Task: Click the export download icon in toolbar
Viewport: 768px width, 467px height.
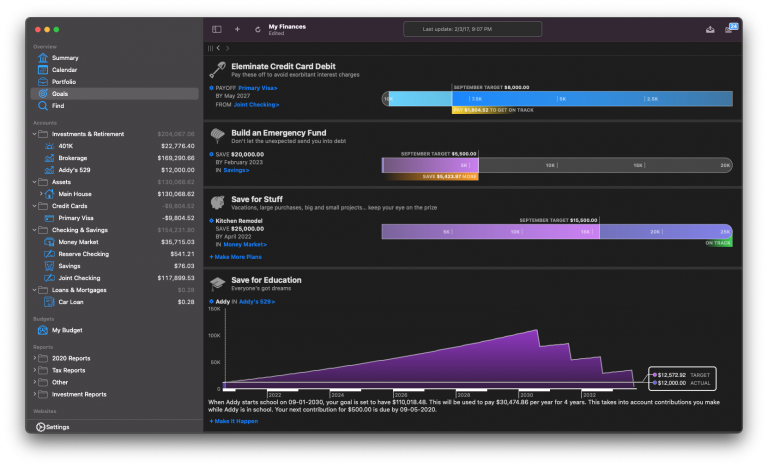Action: (x=710, y=29)
